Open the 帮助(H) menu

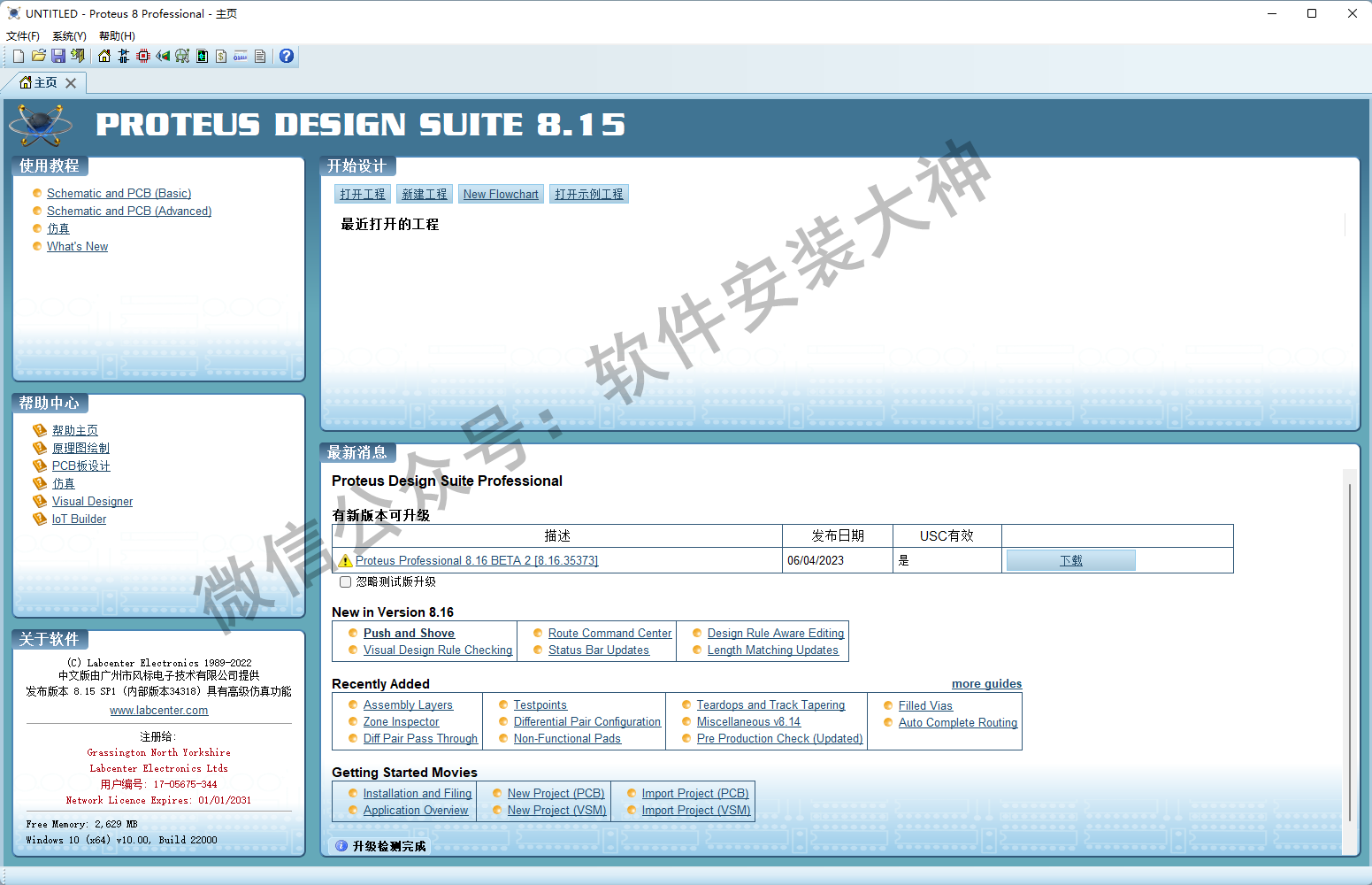[x=117, y=36]
